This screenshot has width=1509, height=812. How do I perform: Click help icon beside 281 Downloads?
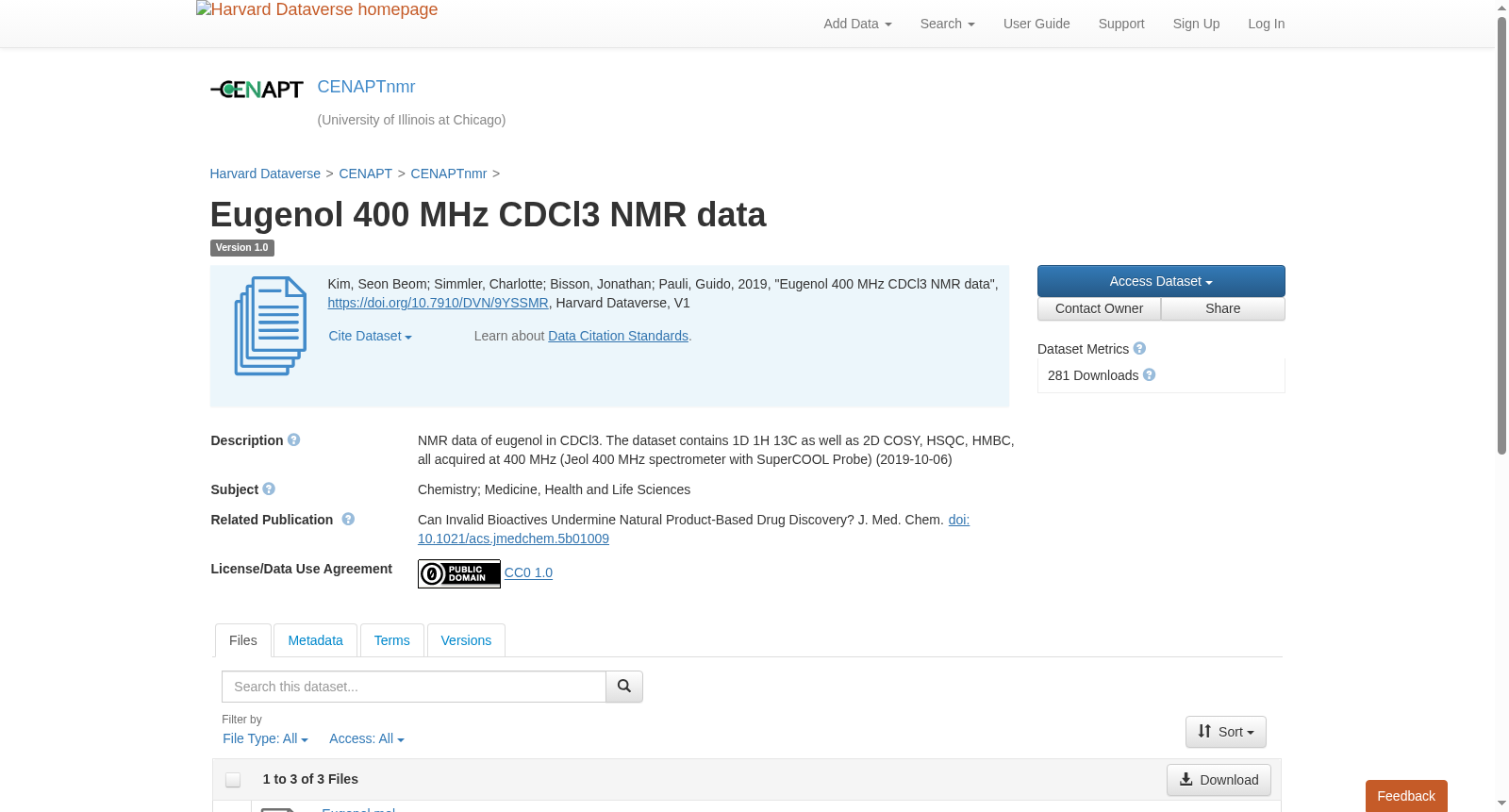pyautogui.click(x=1149, y=375)
